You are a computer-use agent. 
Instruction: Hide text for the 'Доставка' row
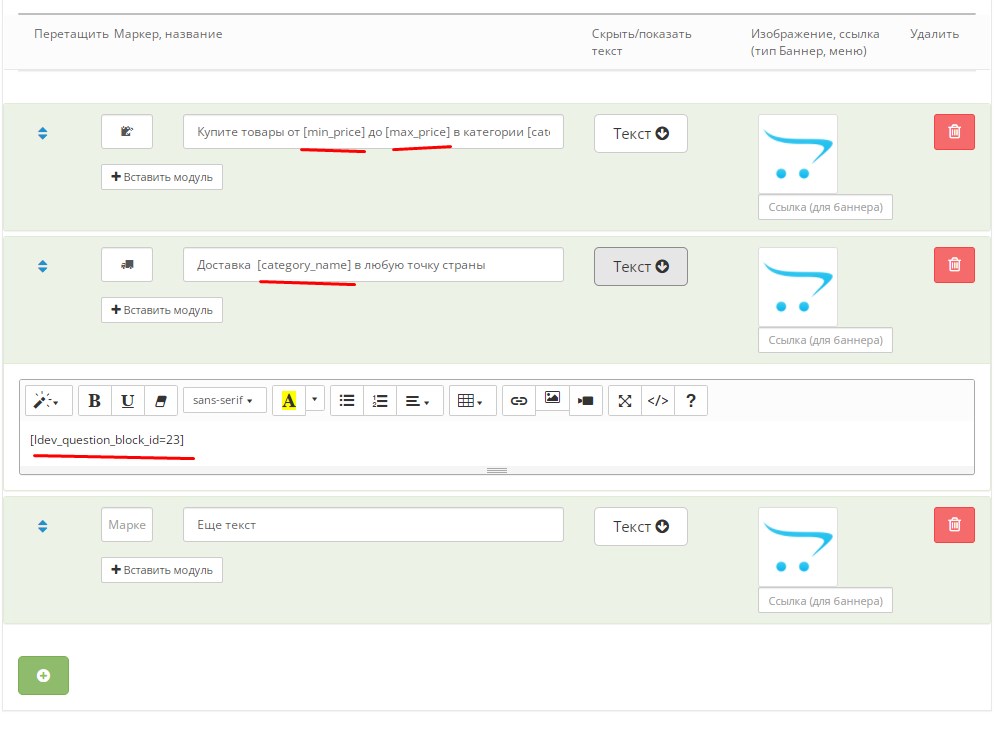point(640,266)
